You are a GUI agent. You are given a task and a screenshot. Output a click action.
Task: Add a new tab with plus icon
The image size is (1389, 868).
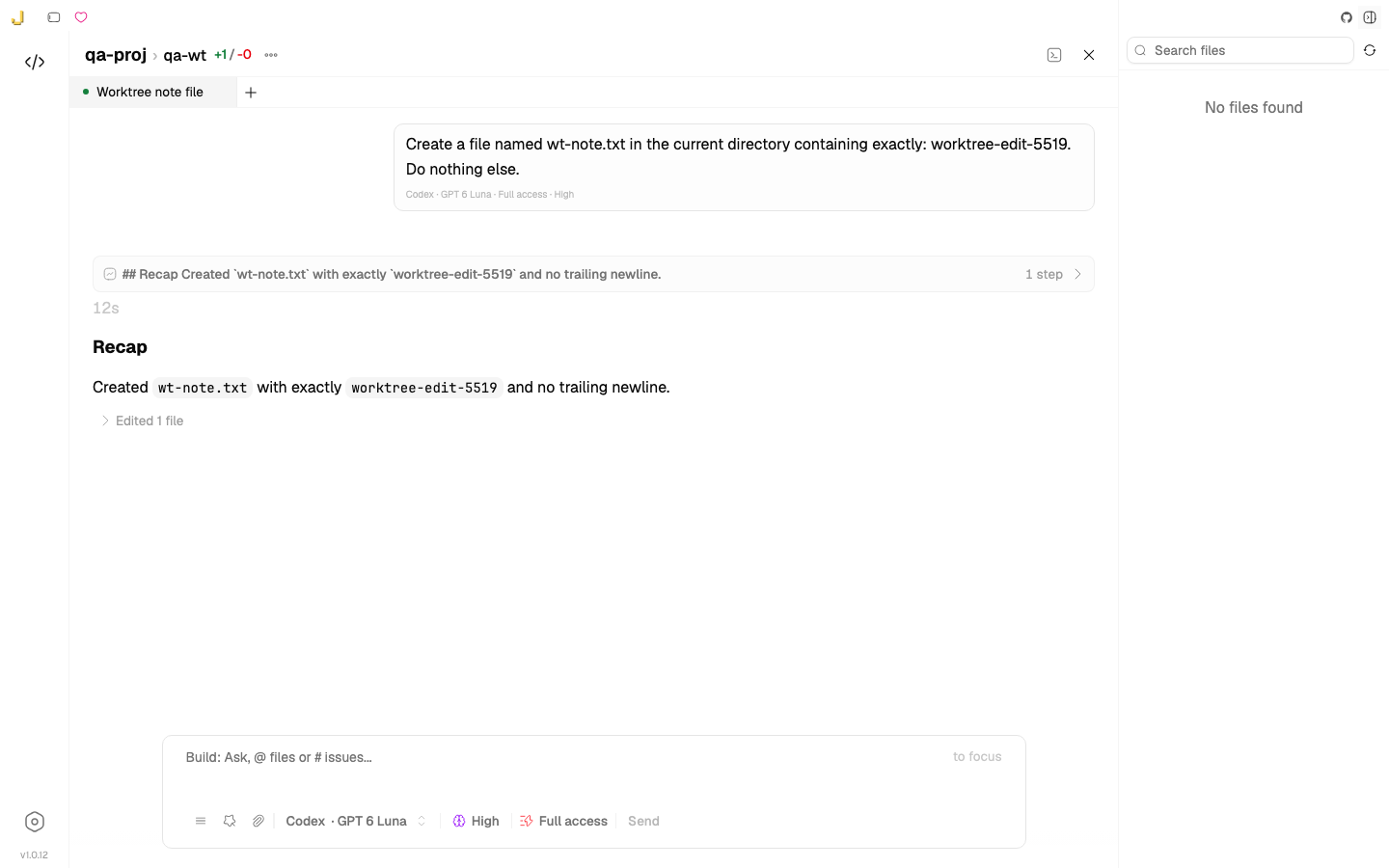(251, 93)
